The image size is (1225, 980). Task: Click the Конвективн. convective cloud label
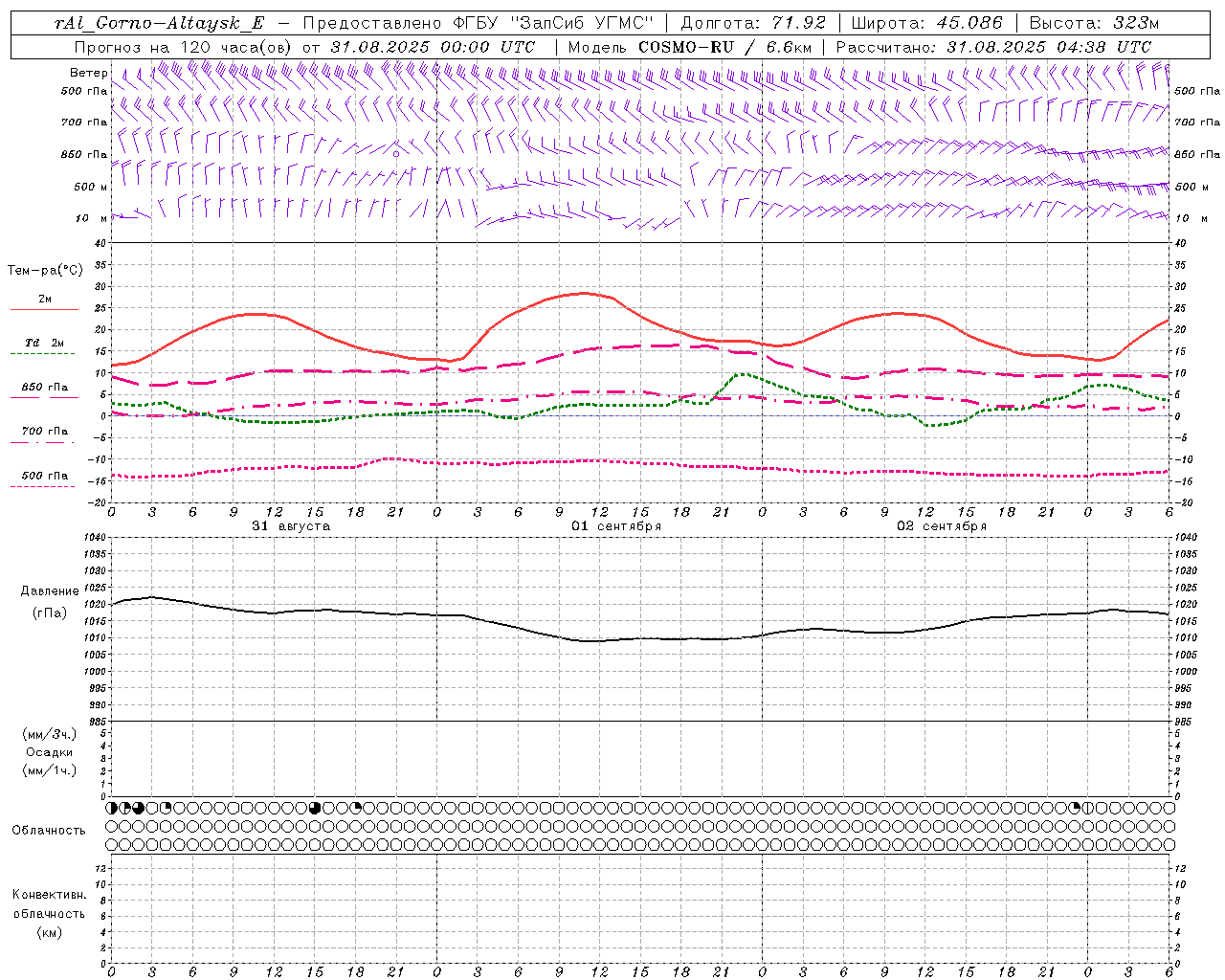tap(49, 895)
